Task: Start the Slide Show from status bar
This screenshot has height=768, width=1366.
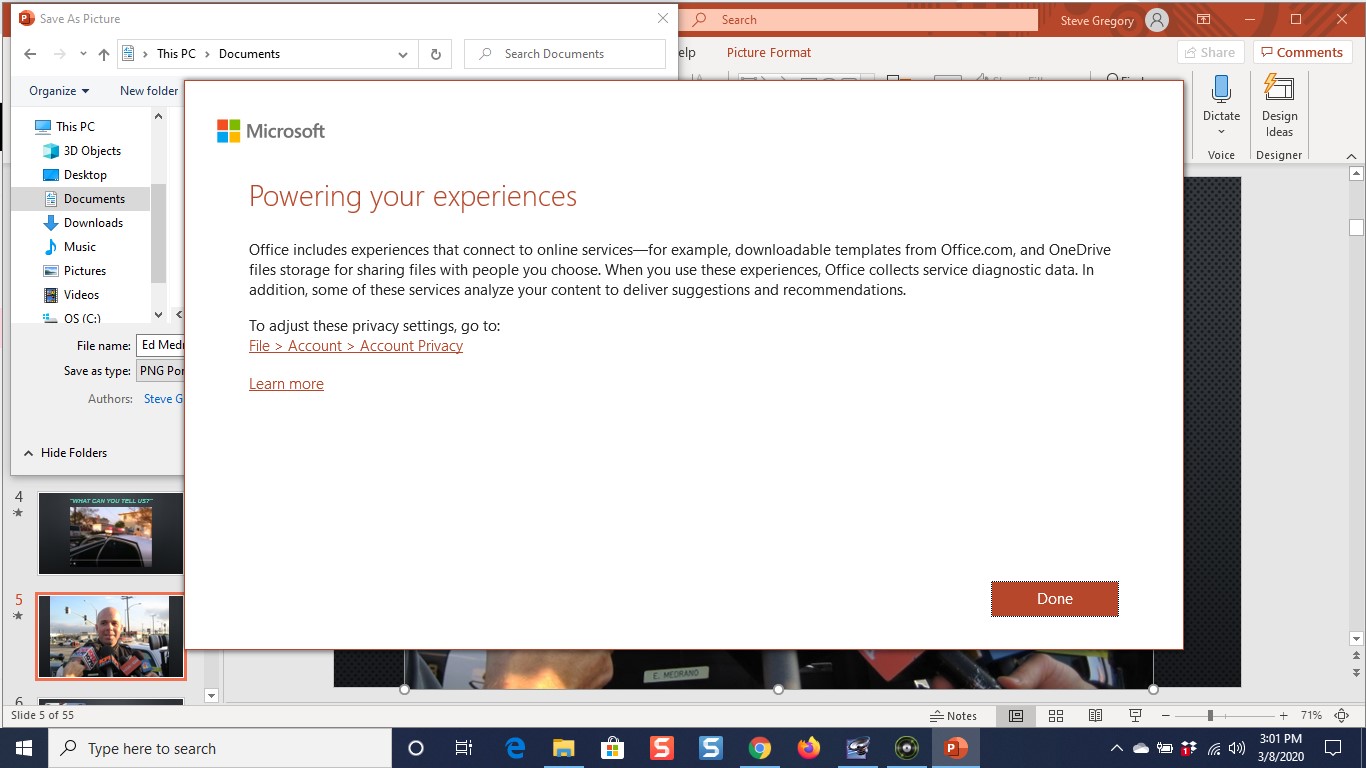Action: (1135, 715)
